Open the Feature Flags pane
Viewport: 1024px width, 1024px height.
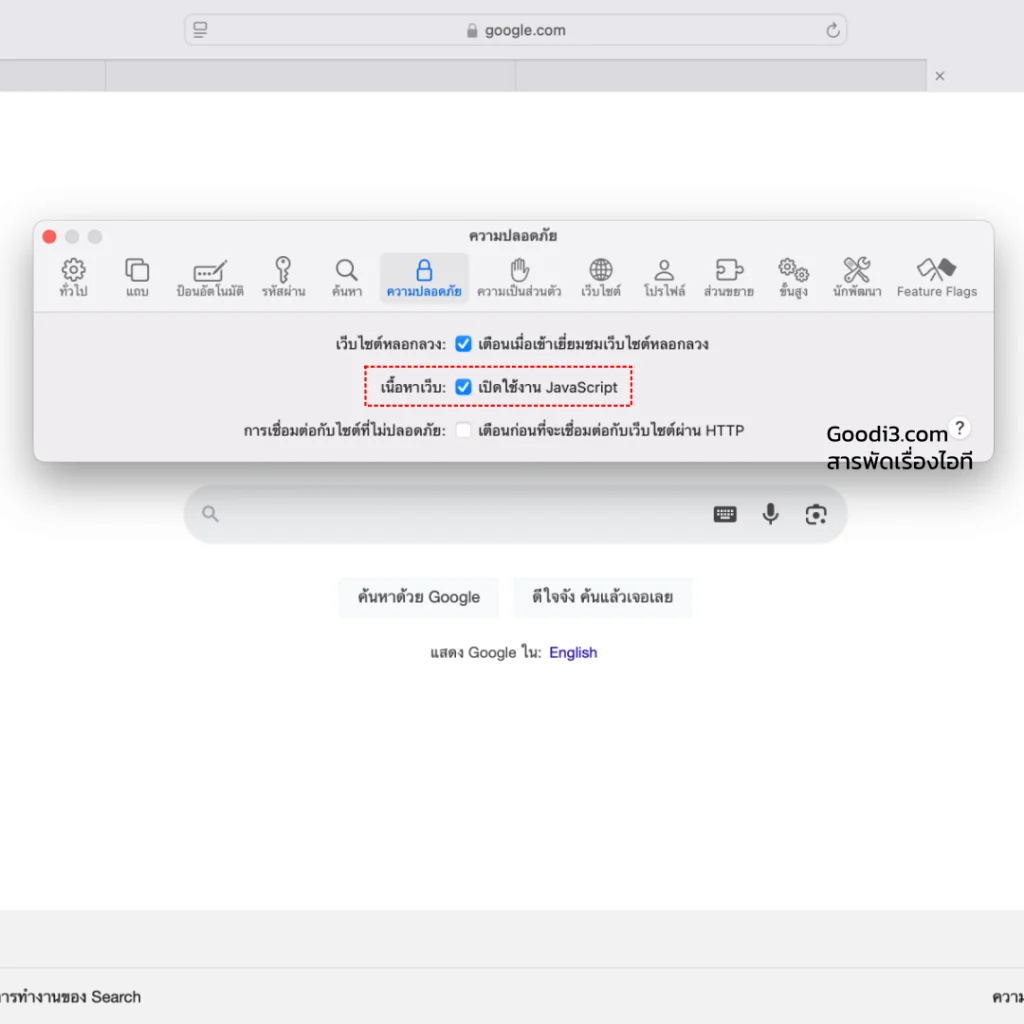coord(936,278)
